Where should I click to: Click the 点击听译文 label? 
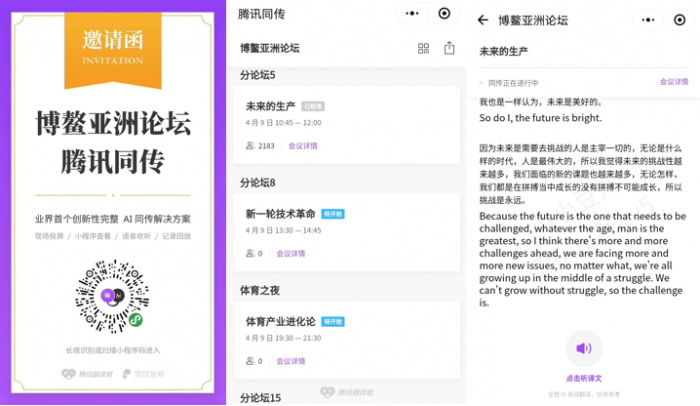point(584,378)
